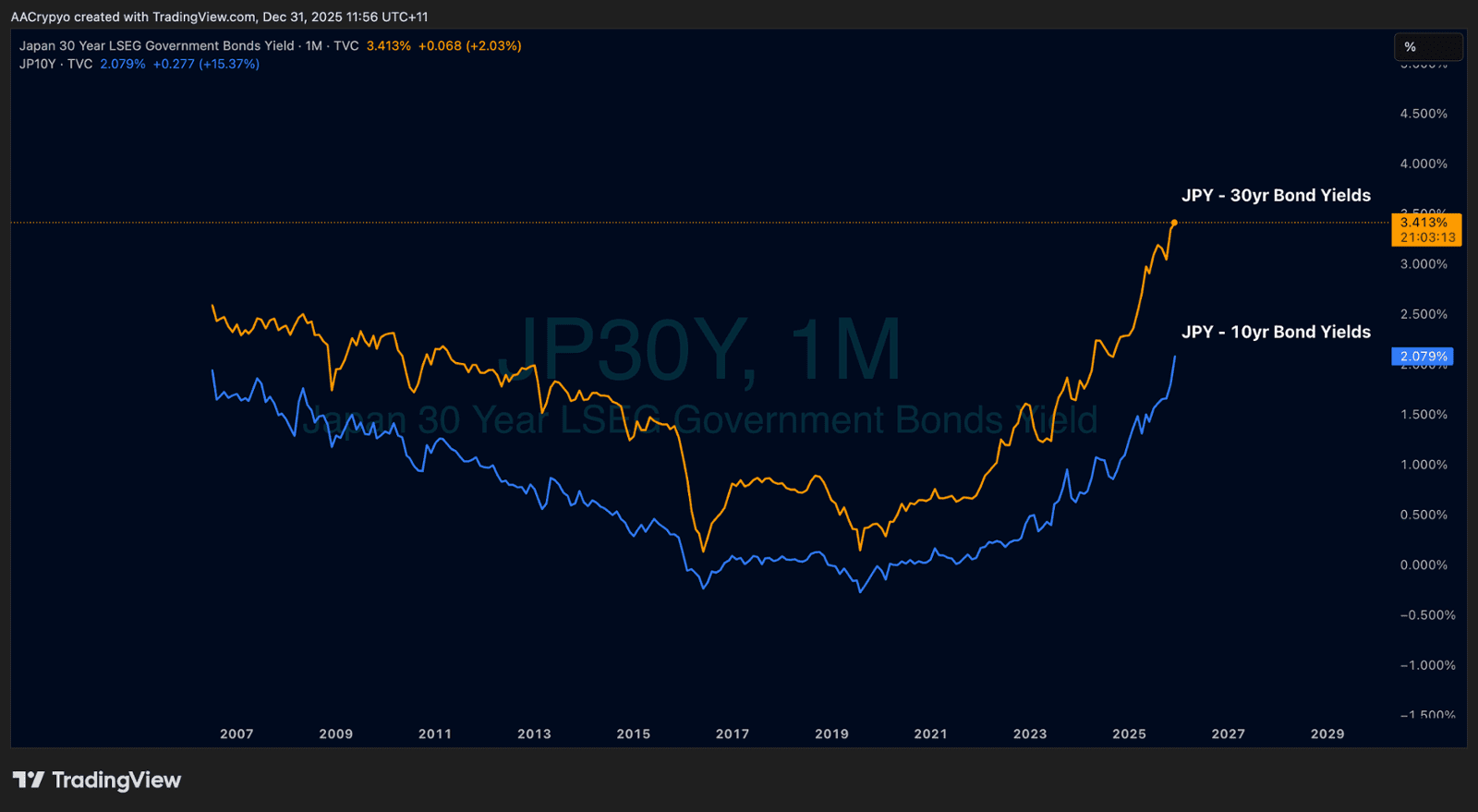Click the 2025 label on time axis
This screenshot has height=812, width=1478.
(x=1129, y=733)
